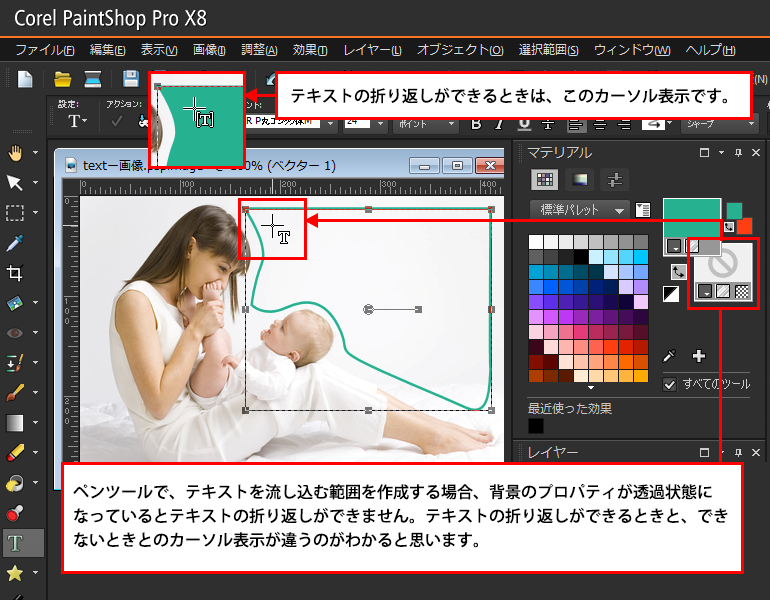770x600 pixels.
Task: Open the 画像 menu
Action: [209, 50]
